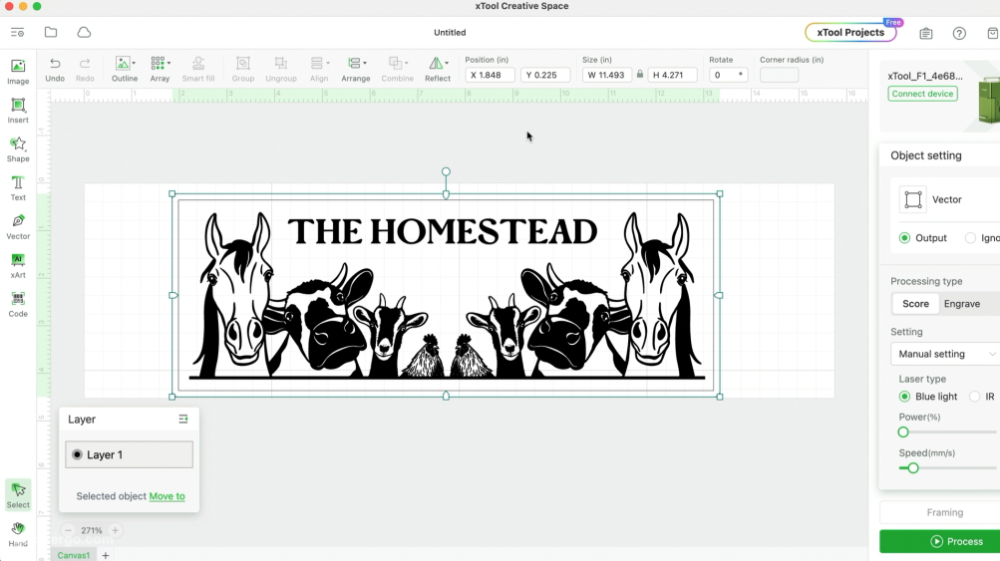Select the Image tool in sidebar
The height and width of the screenshot is (561, 1000).
click(18, 70)
